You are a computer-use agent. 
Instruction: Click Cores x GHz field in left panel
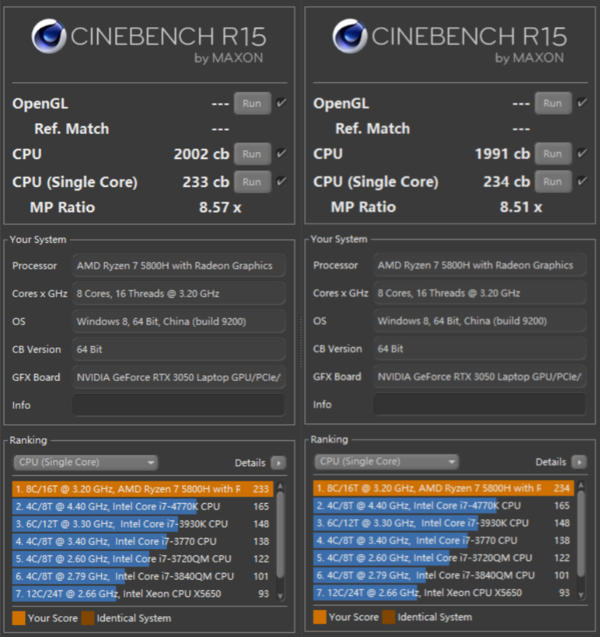point(179,293)
